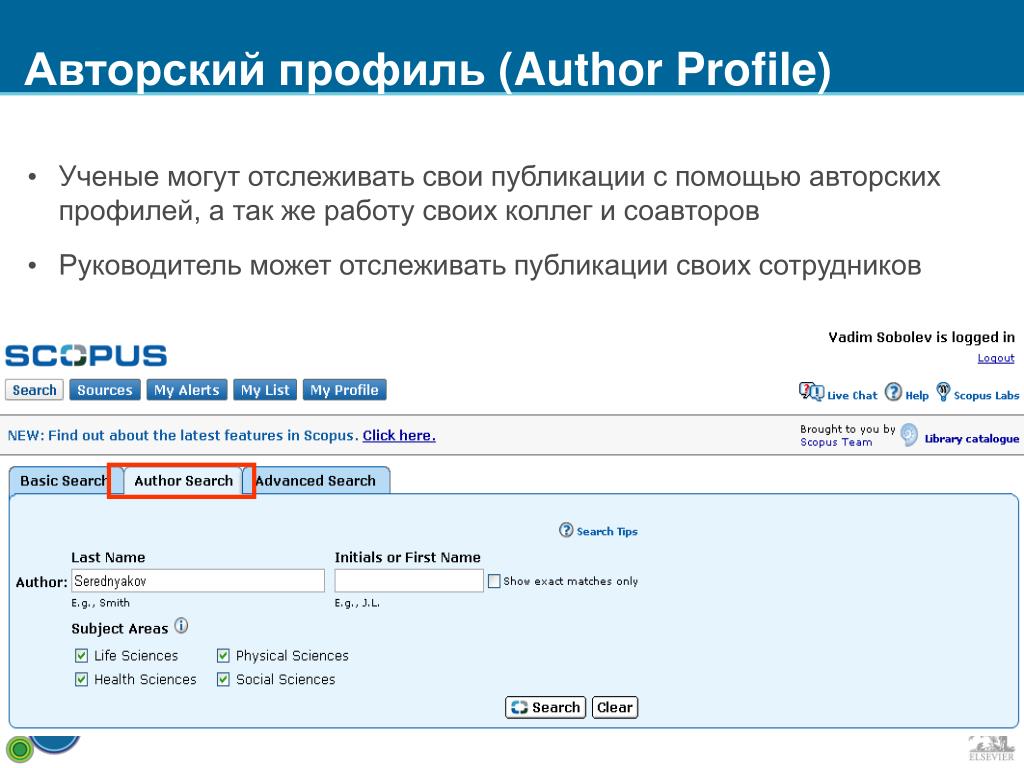Screen dimensions: 1024x768
Task: Open the Advanced Search tab
Action: [315, 481]
